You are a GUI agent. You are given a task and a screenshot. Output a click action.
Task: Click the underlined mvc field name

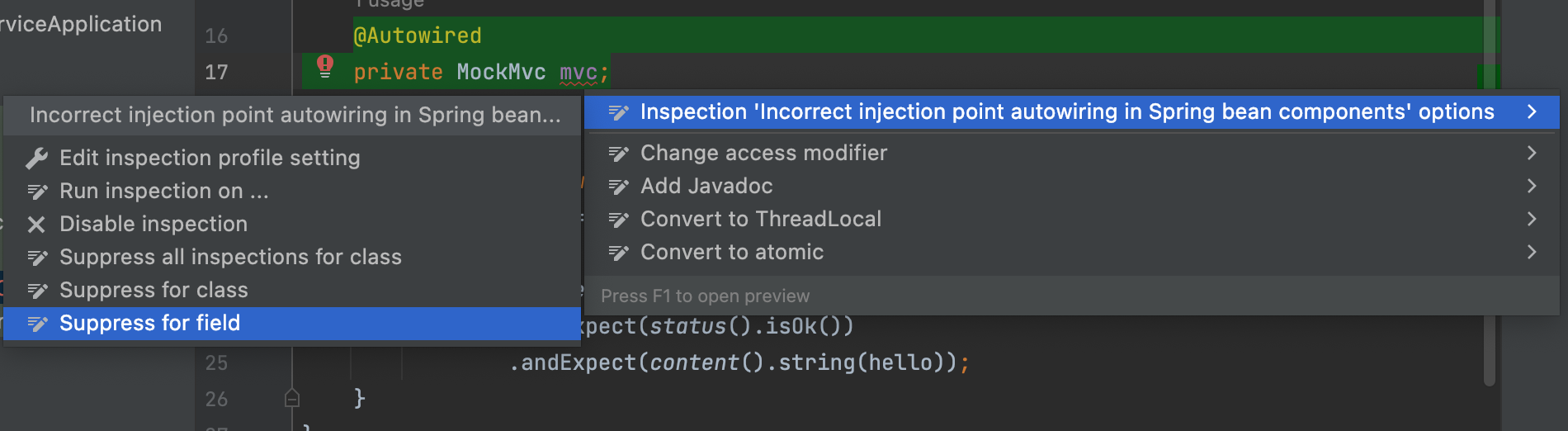[578, 73]
